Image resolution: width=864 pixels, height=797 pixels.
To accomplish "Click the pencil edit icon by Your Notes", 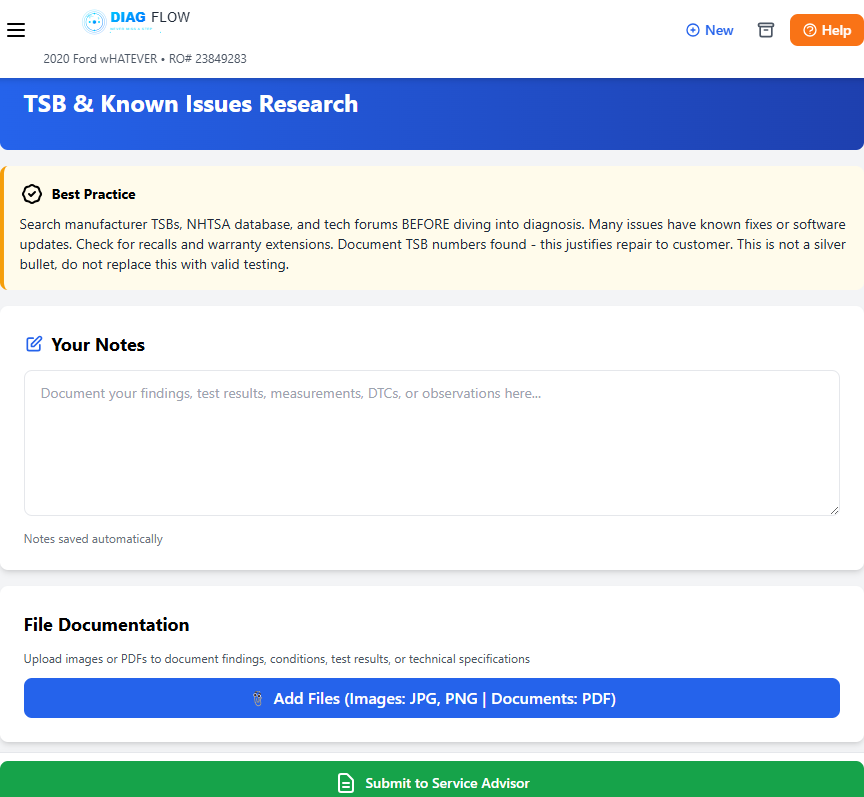I will [x=34, y=344].
